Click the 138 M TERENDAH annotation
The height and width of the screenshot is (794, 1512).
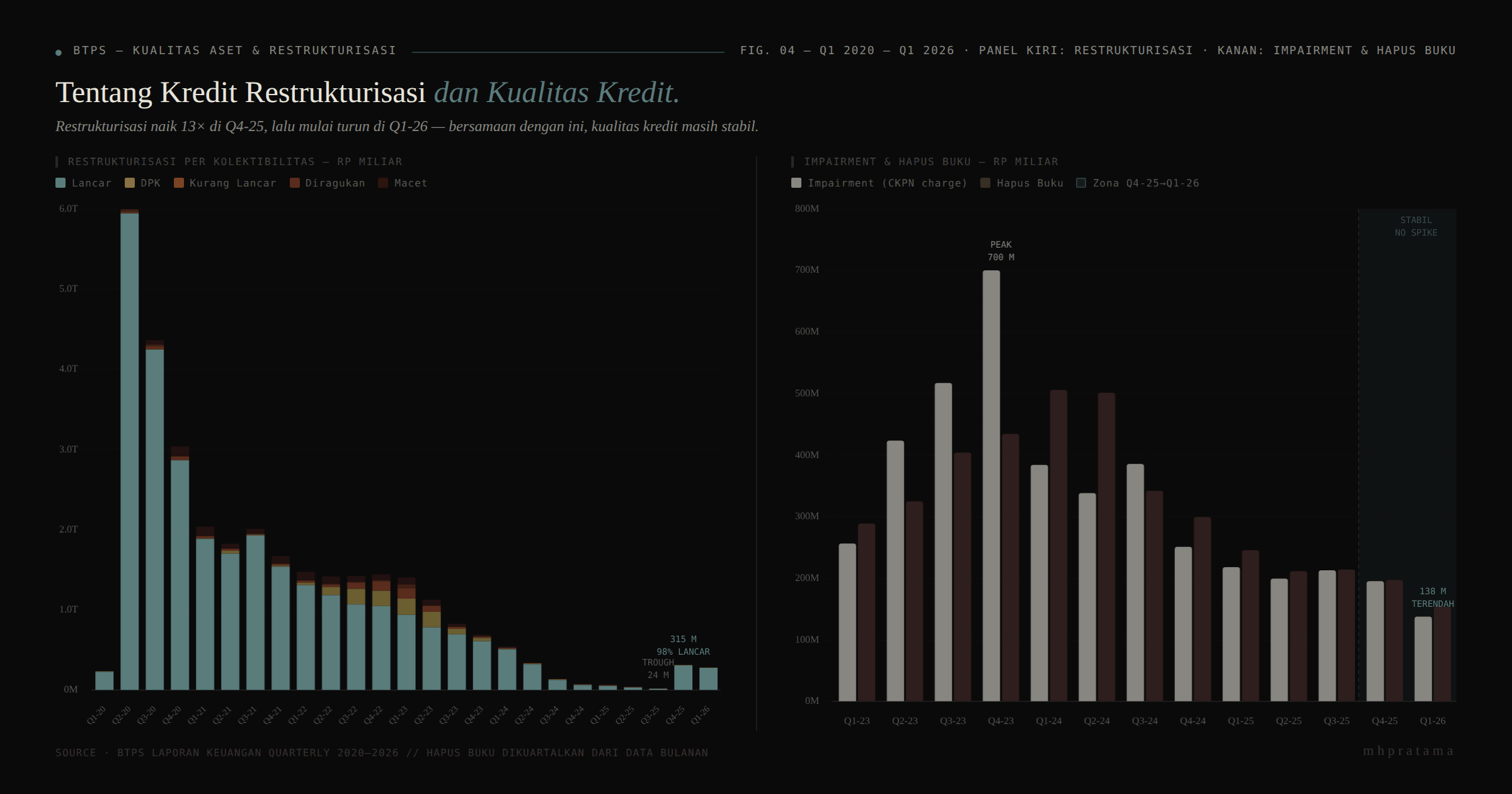(1433, 597)
